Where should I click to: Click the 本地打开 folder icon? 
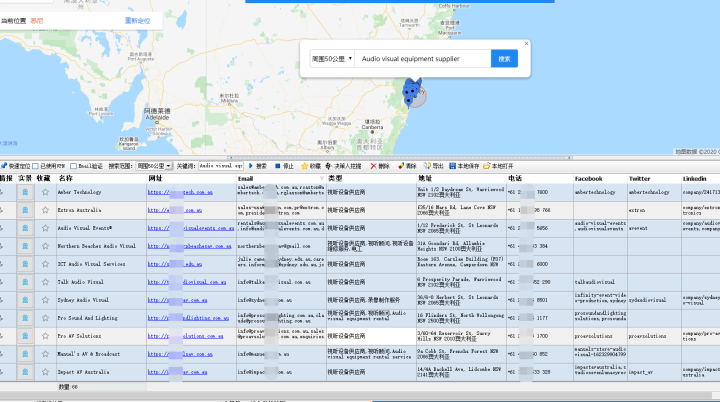[486, 166]
